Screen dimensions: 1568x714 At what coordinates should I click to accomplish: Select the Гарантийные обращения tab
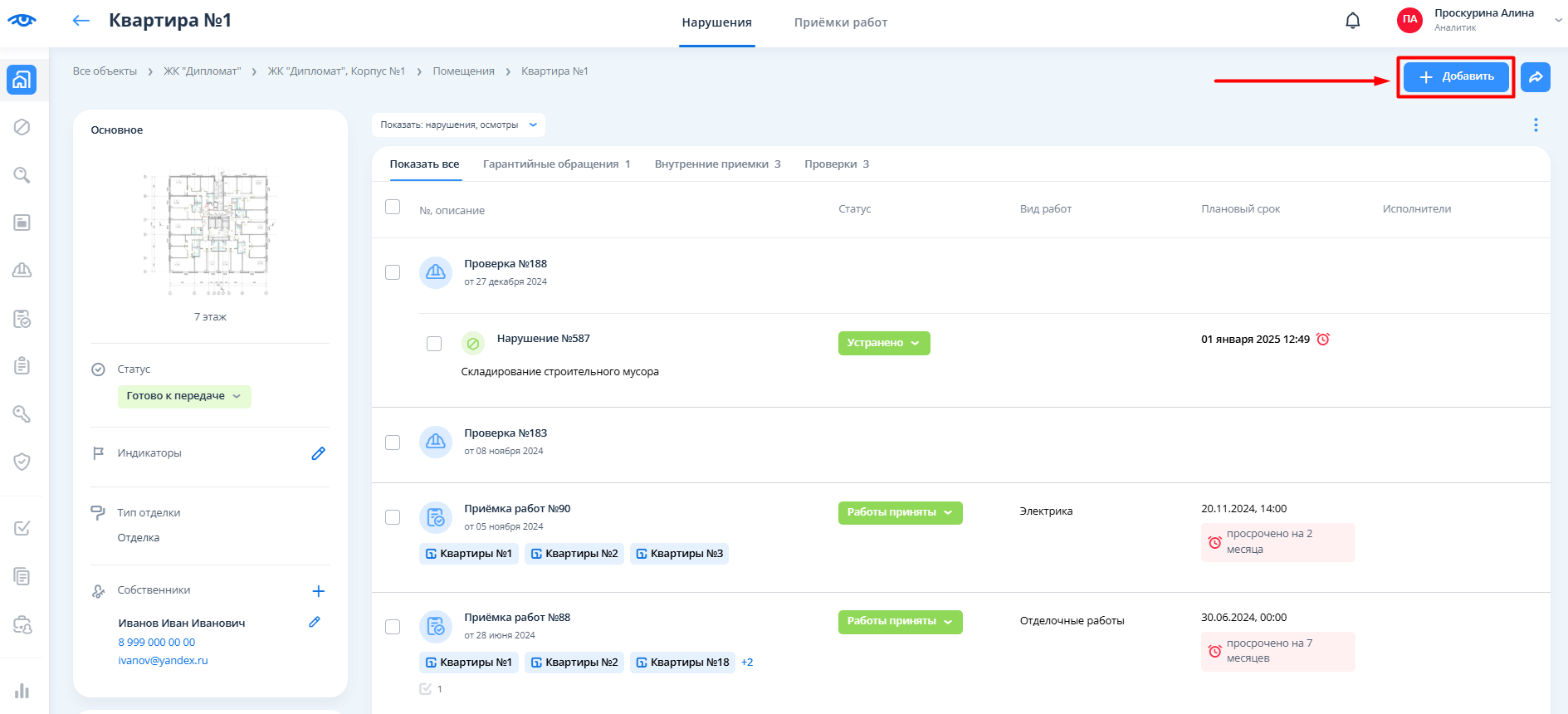click(x=556, y=164)
